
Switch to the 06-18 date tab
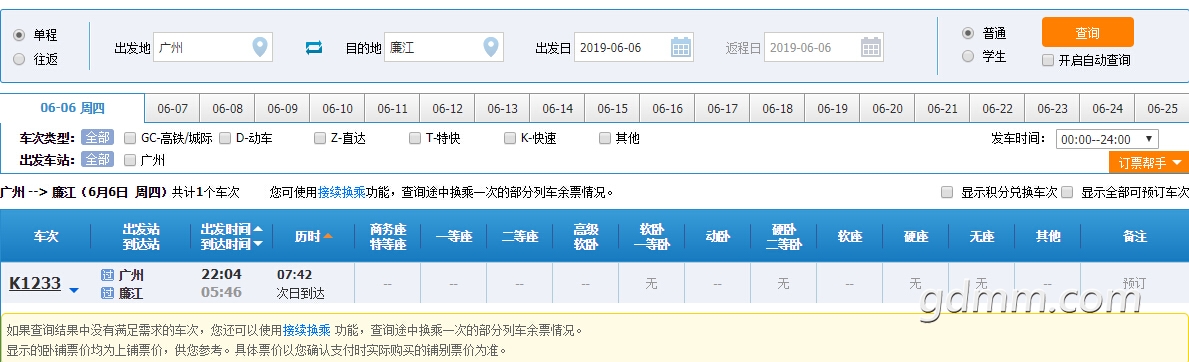click(777, 109)
